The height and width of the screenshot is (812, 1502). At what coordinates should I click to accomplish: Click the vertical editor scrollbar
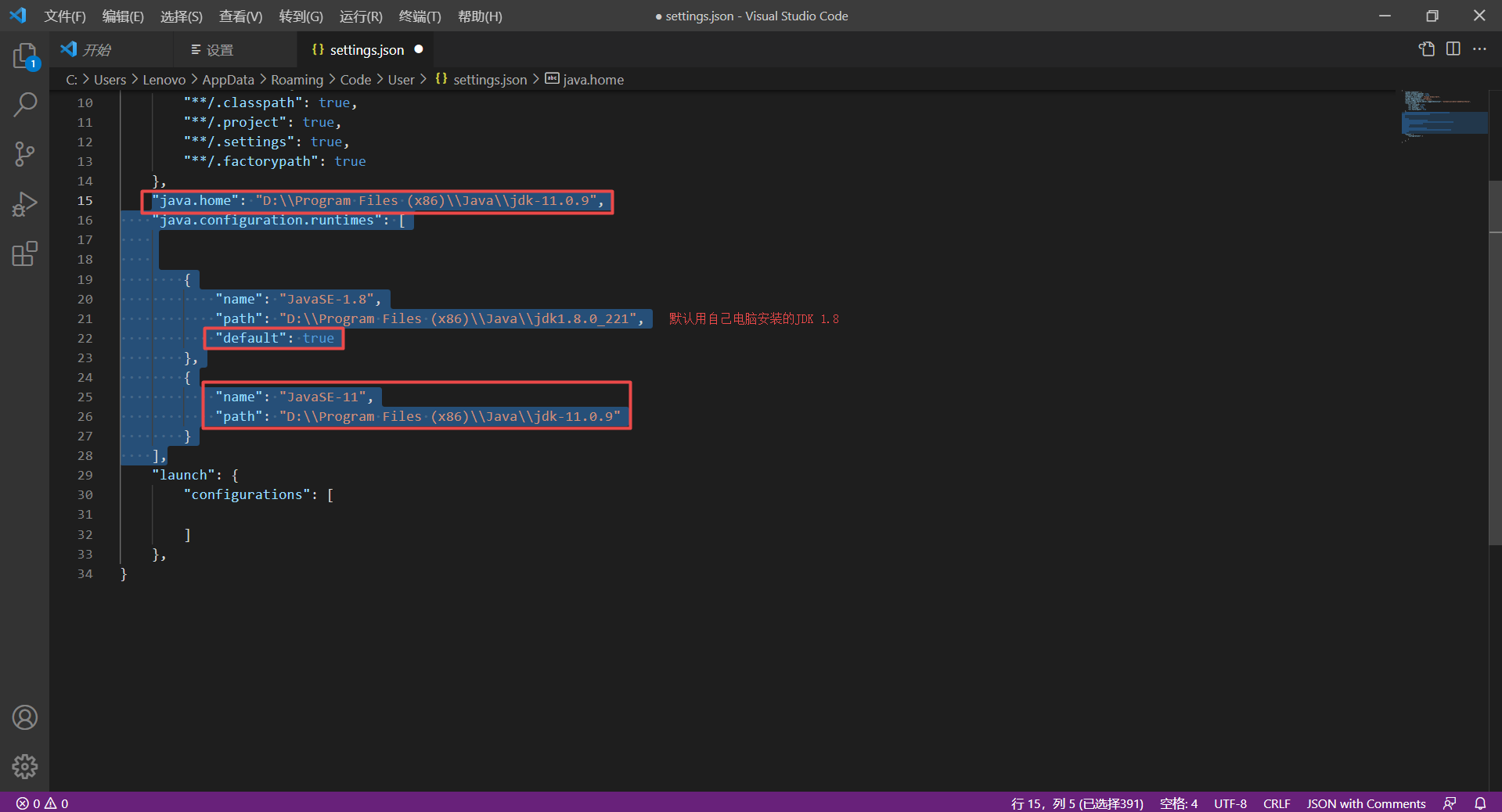[x=1495, y=362]
